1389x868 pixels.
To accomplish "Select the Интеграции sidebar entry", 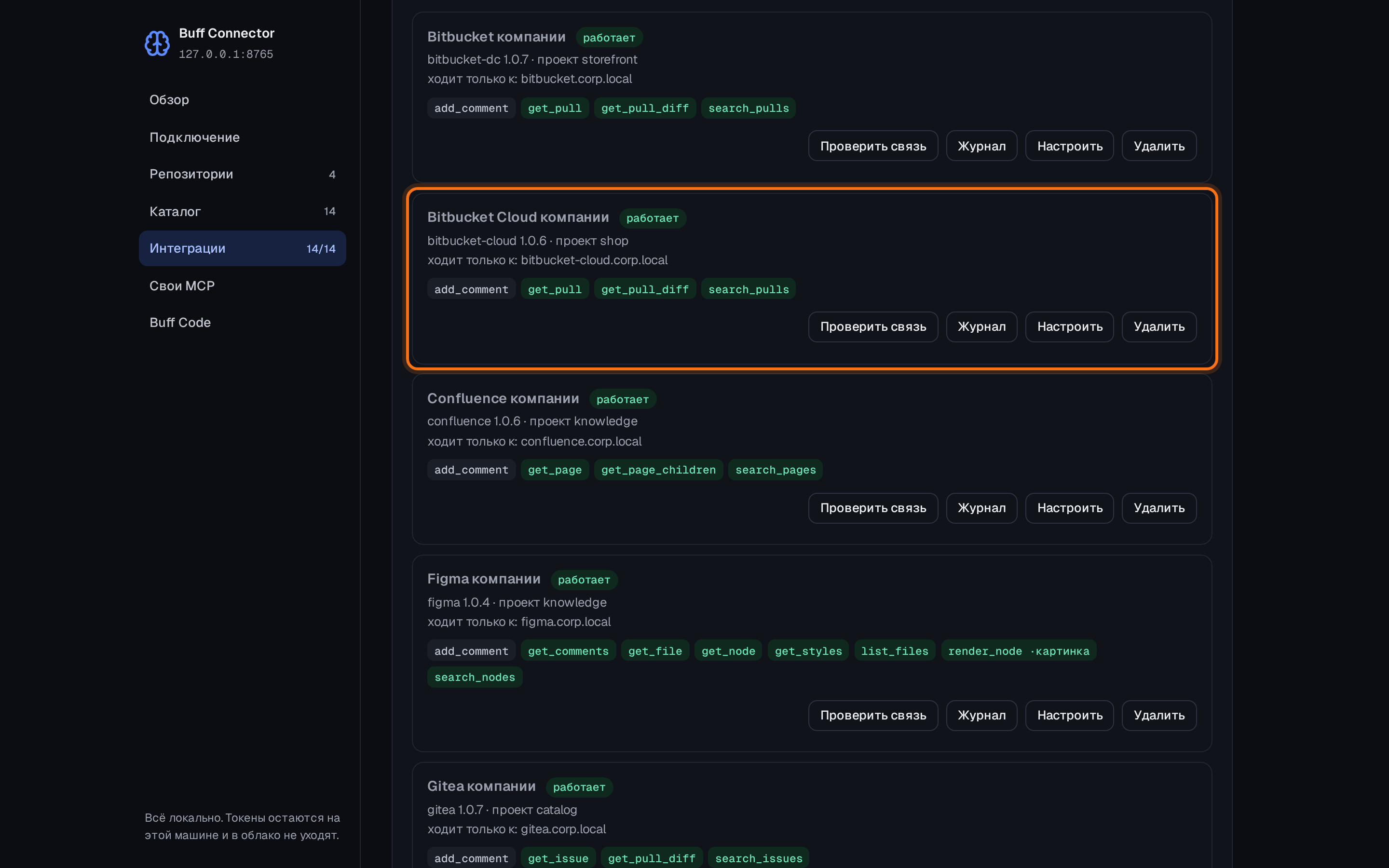I will 242,248.
